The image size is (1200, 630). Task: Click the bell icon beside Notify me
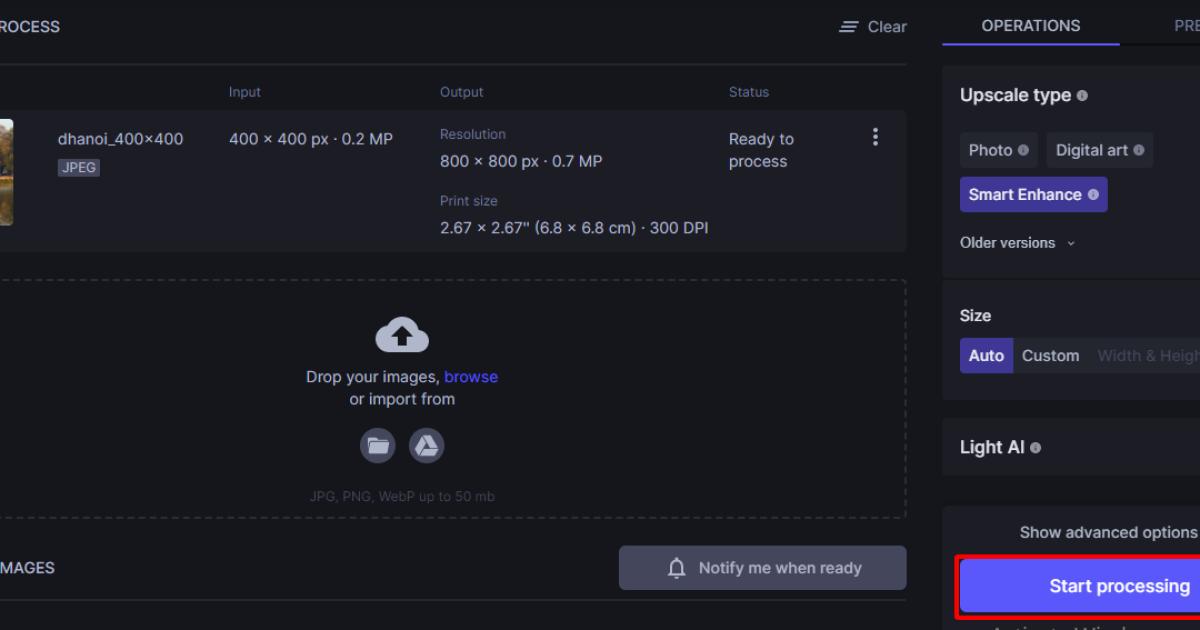click(677, 567)
